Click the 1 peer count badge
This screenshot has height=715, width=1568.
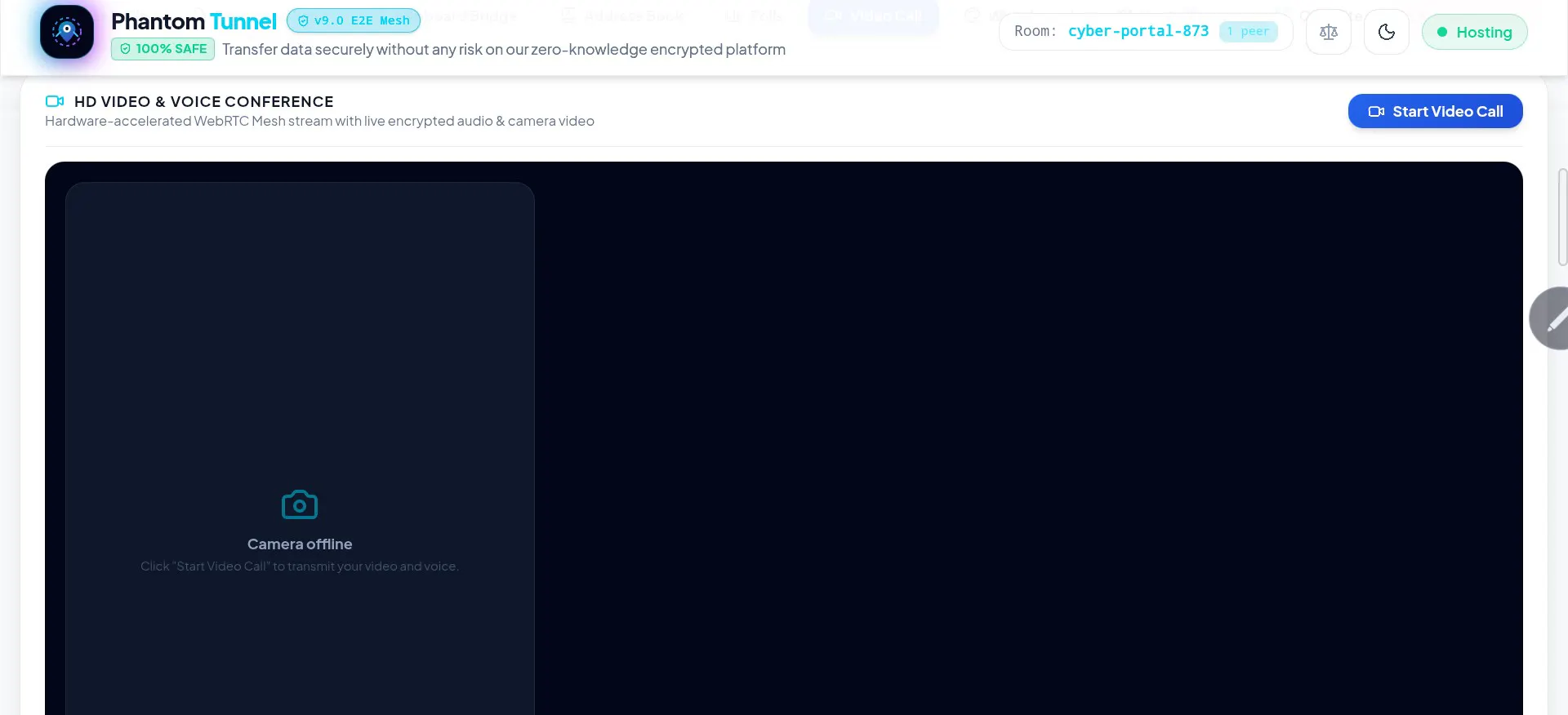pyautogui.click(x=1249, y=32)
